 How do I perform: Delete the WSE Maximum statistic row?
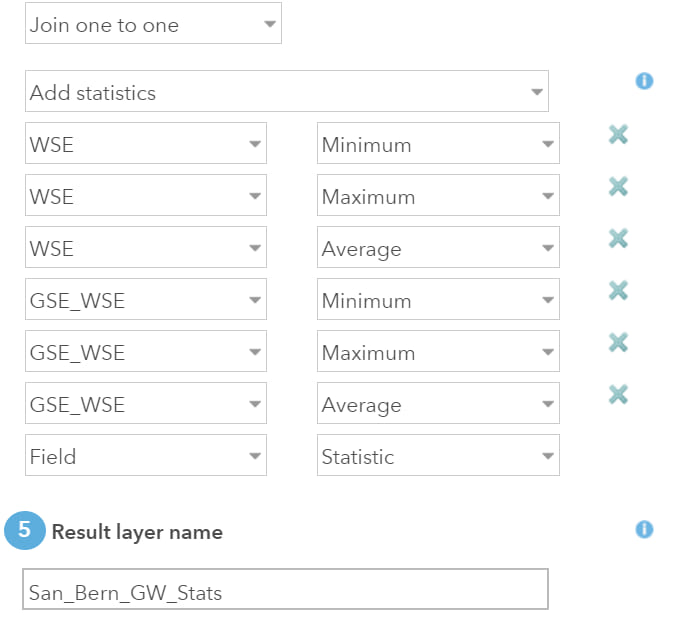(x=618, y=186)
